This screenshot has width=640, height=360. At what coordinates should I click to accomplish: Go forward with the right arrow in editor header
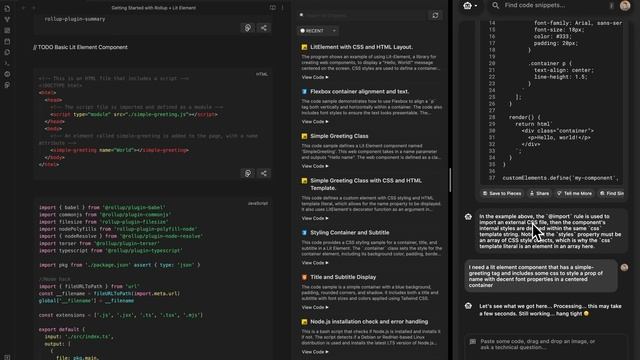pos(33,8)
